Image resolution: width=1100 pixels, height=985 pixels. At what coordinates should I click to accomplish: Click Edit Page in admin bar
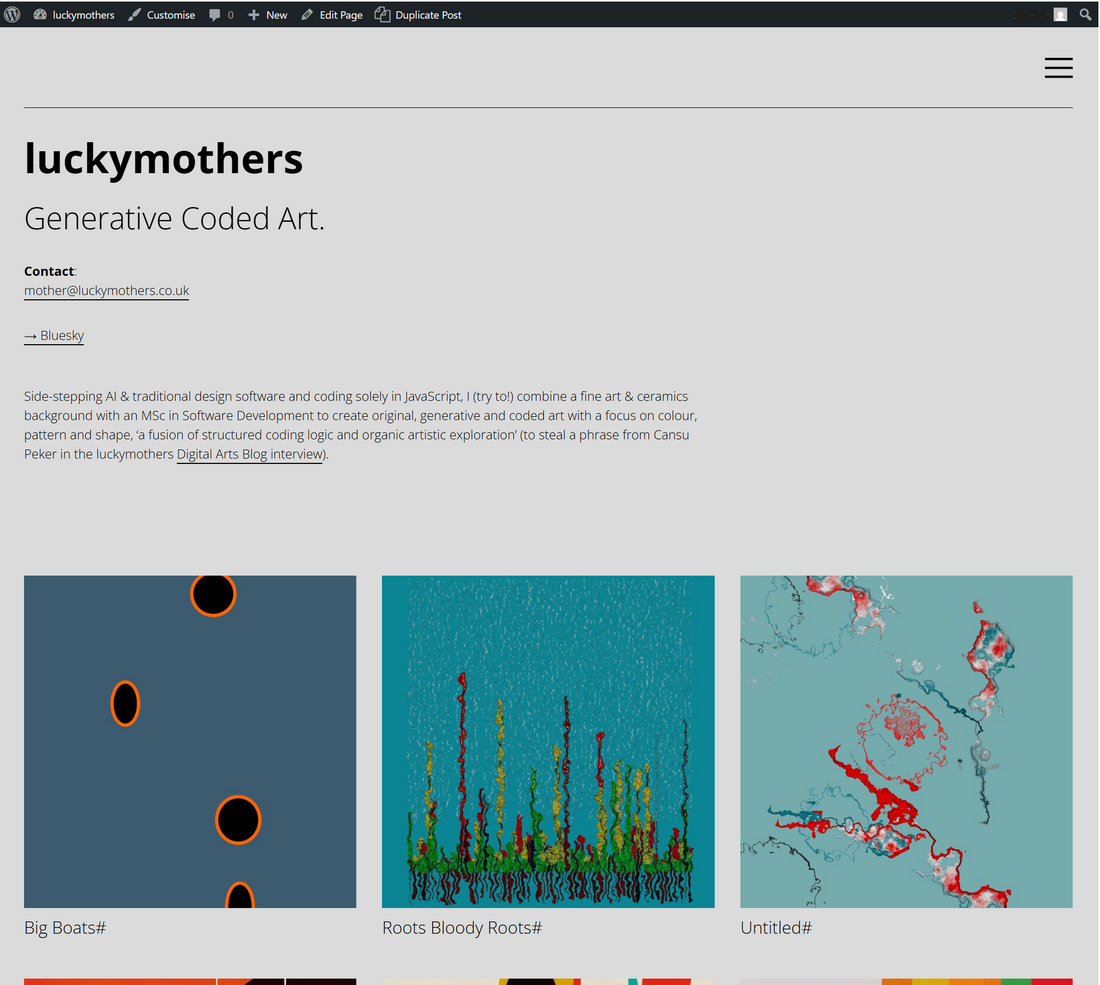pyautogui.click(x=333, y=15)
